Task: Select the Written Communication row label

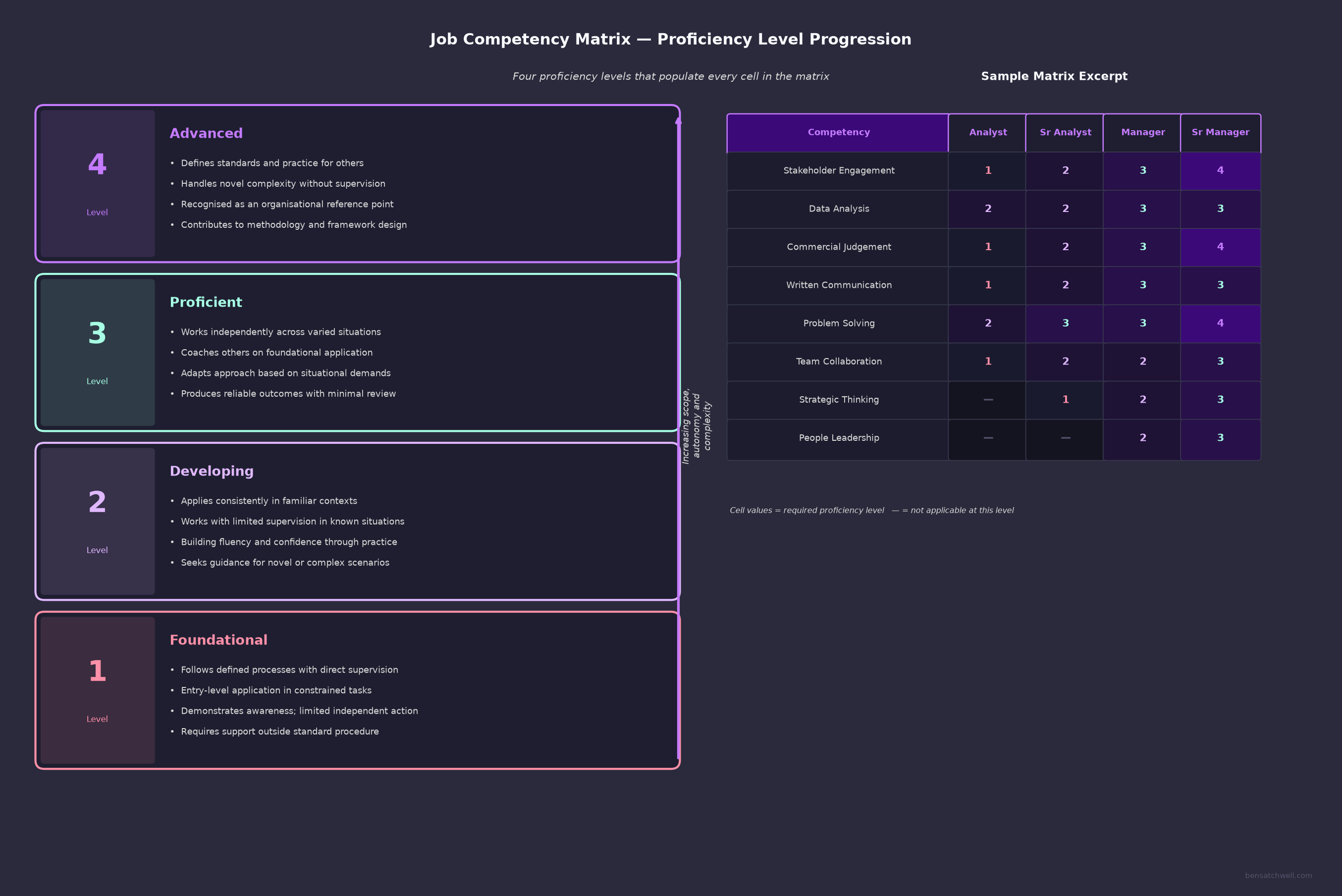Action: [839, 285]
